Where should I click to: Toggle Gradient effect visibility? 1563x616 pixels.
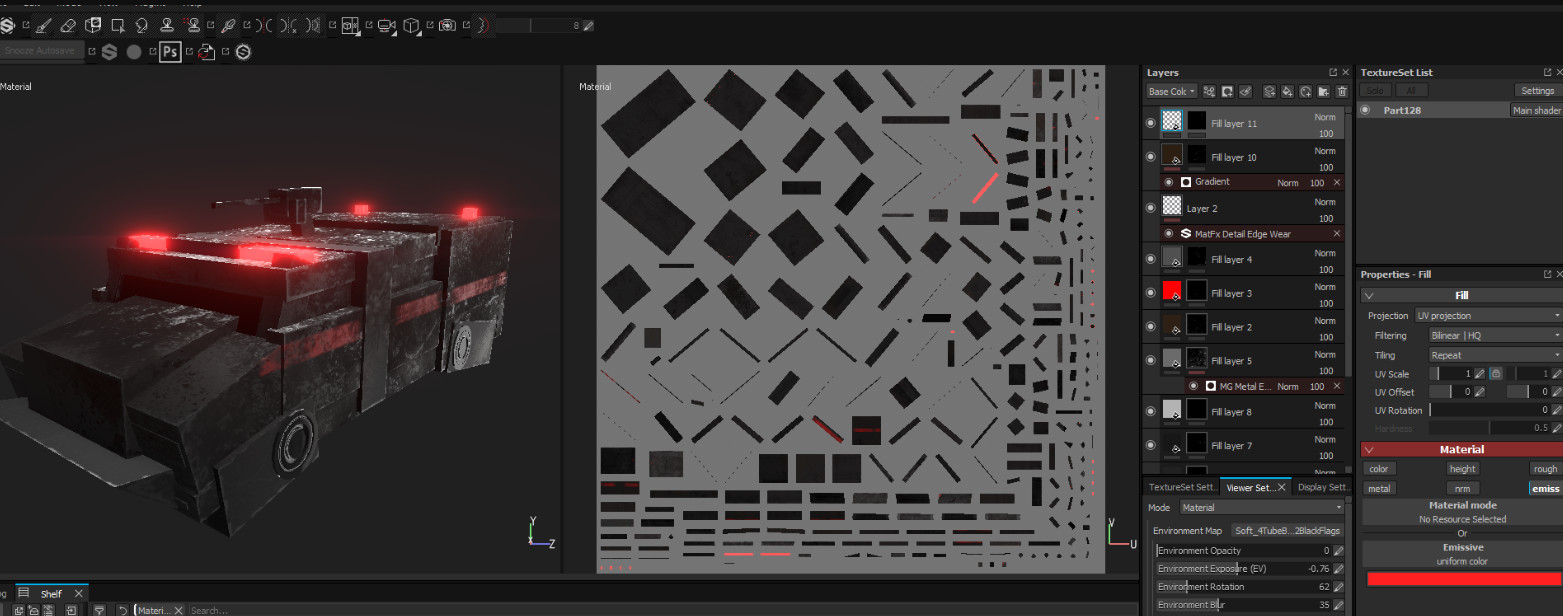(1168, 182)
